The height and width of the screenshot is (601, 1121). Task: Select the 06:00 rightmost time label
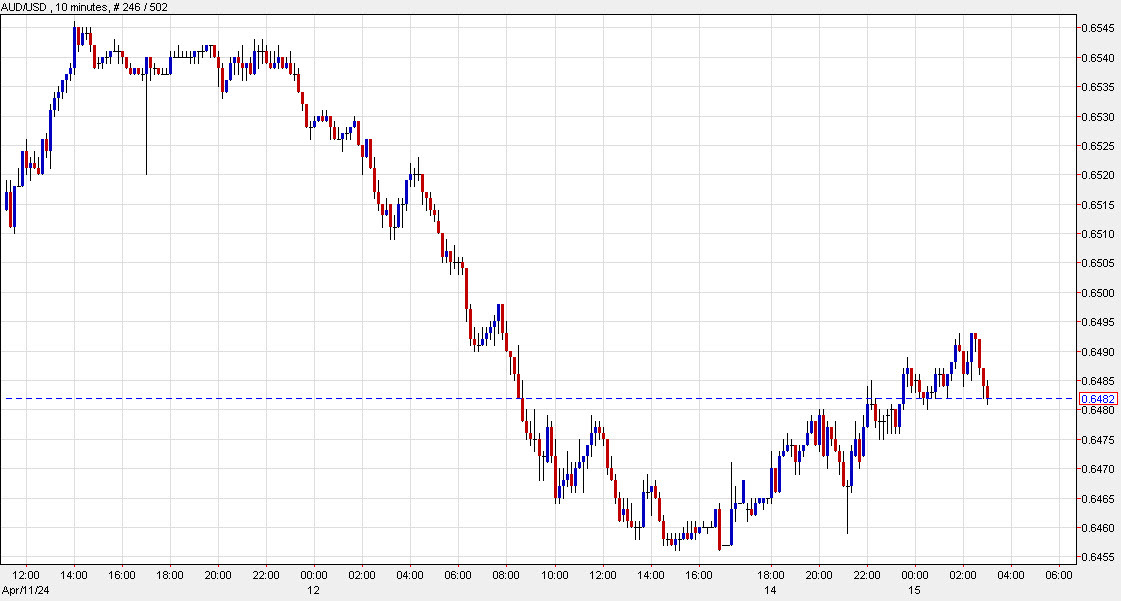pyautogui.click(x=1060, y=577)
